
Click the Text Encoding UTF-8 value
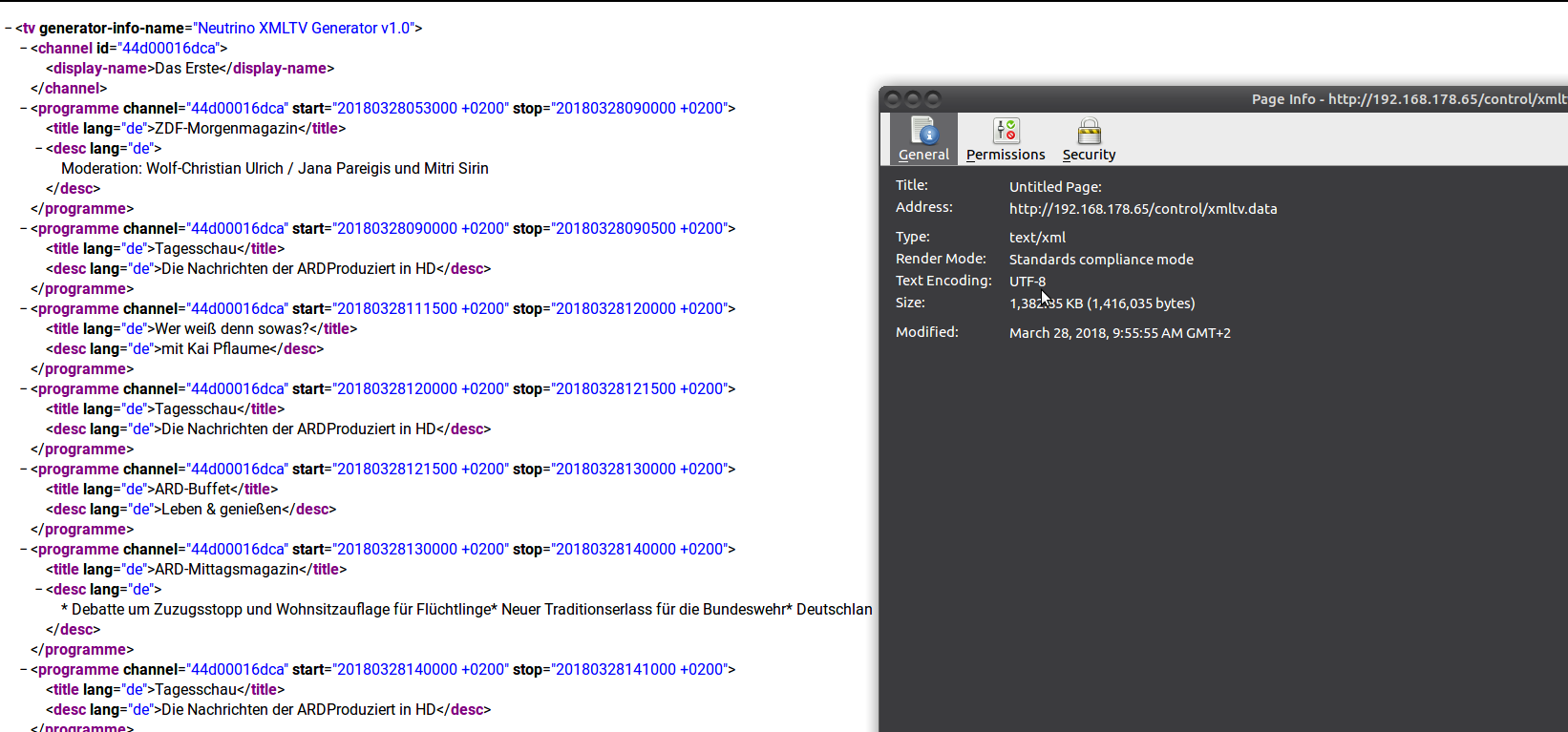[x=1027, y=282]
